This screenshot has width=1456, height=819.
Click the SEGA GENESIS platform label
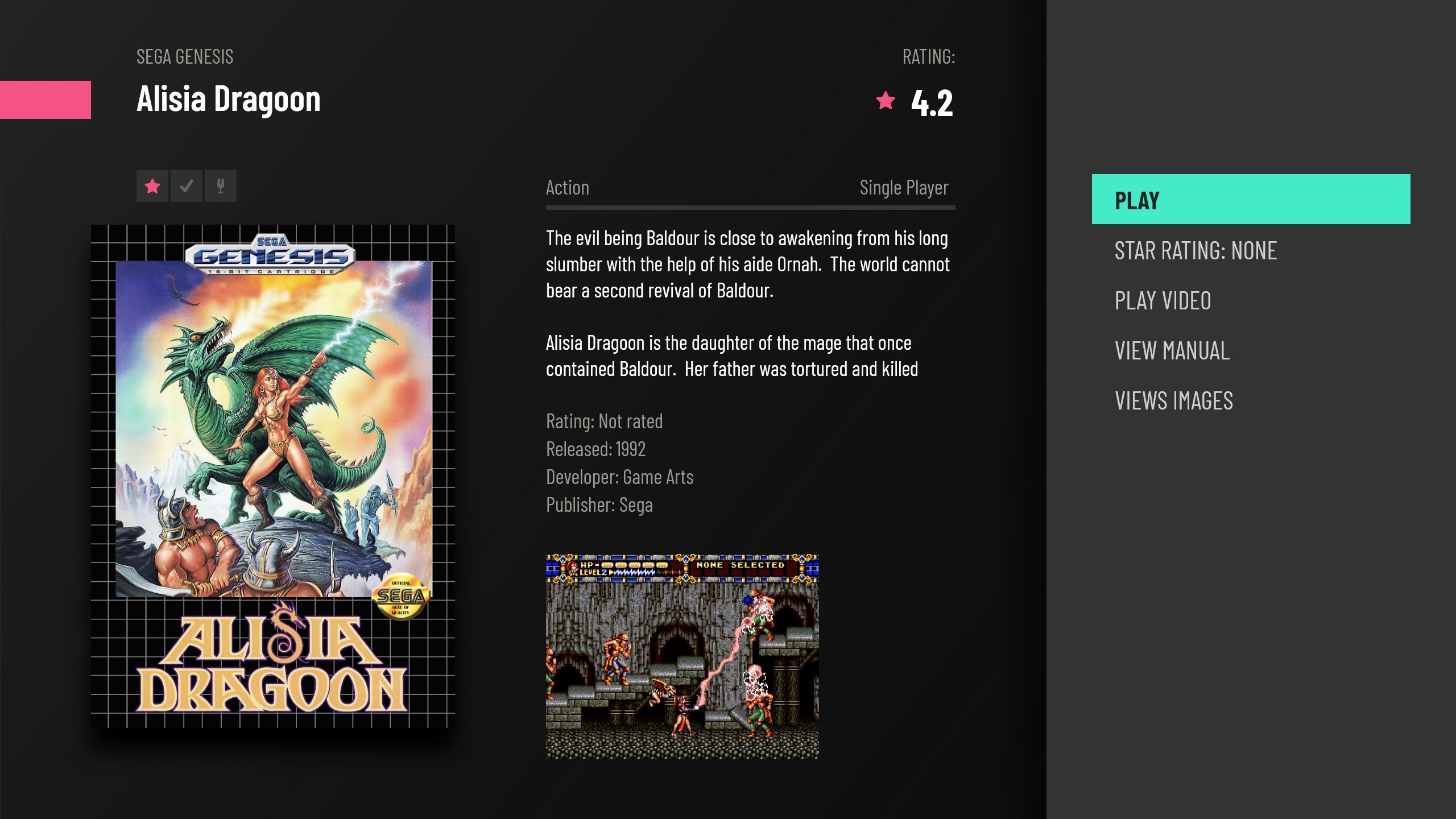(x=185, y=56)
